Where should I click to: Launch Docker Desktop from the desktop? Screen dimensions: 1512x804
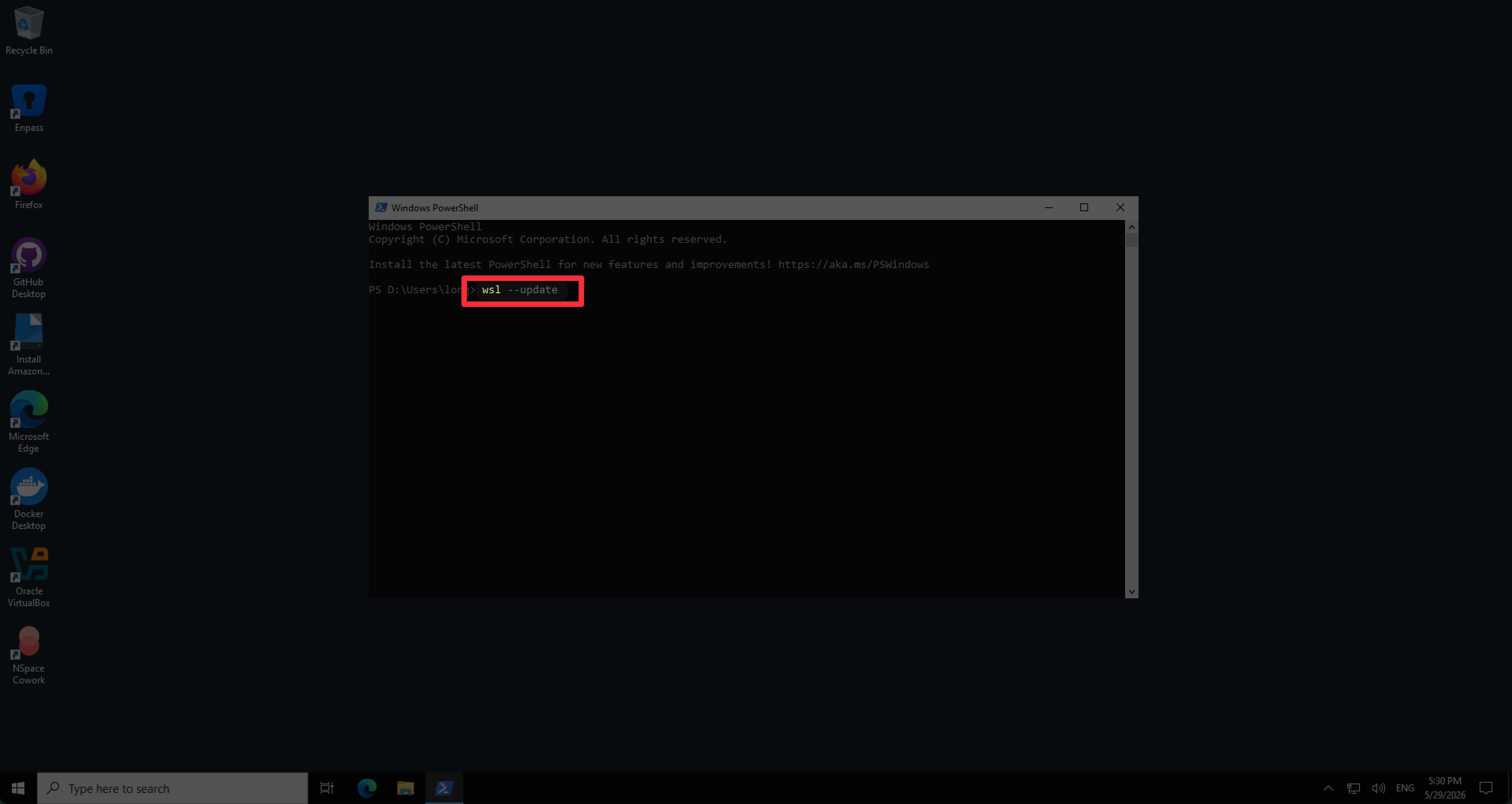[x=29, y=500]
